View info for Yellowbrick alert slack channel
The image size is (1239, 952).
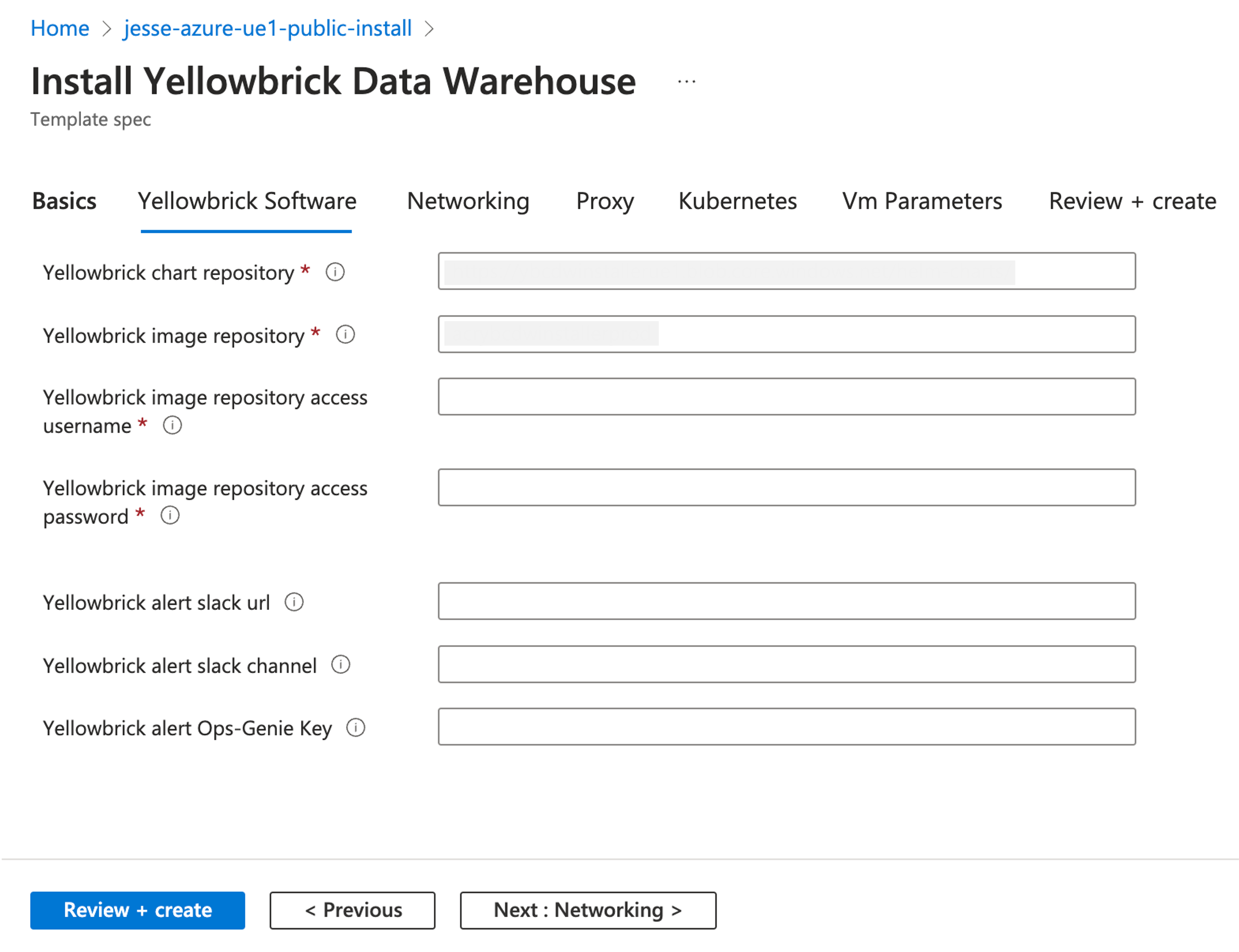[341, 664]
